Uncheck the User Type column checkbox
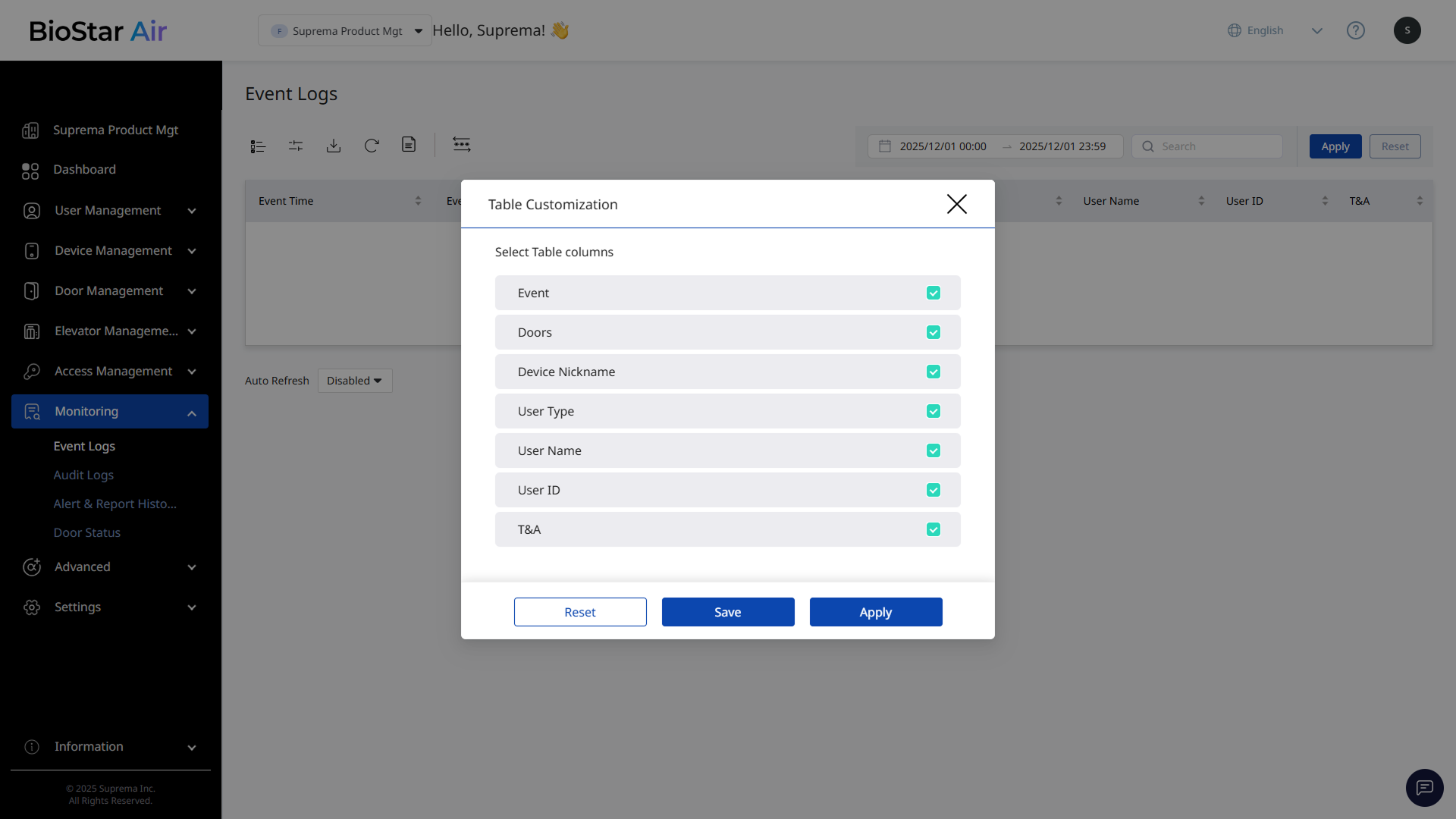 coord(934,412)
